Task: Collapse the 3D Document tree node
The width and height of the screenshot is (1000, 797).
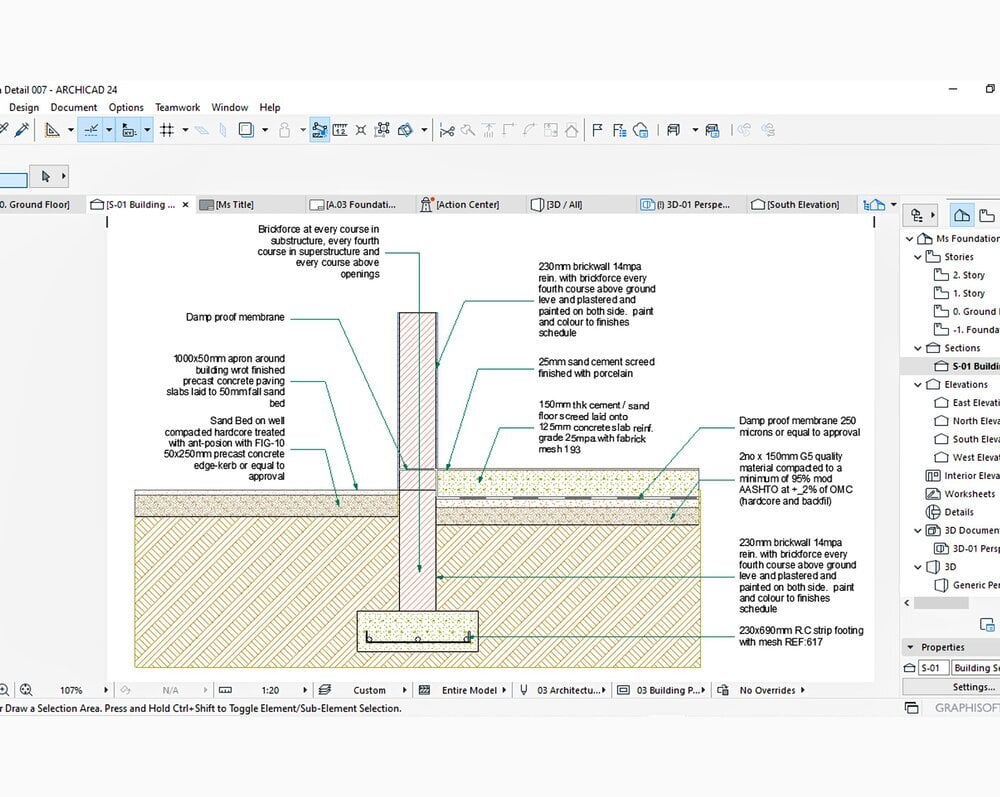Action: pyautogui.click(x=918, y=530)
